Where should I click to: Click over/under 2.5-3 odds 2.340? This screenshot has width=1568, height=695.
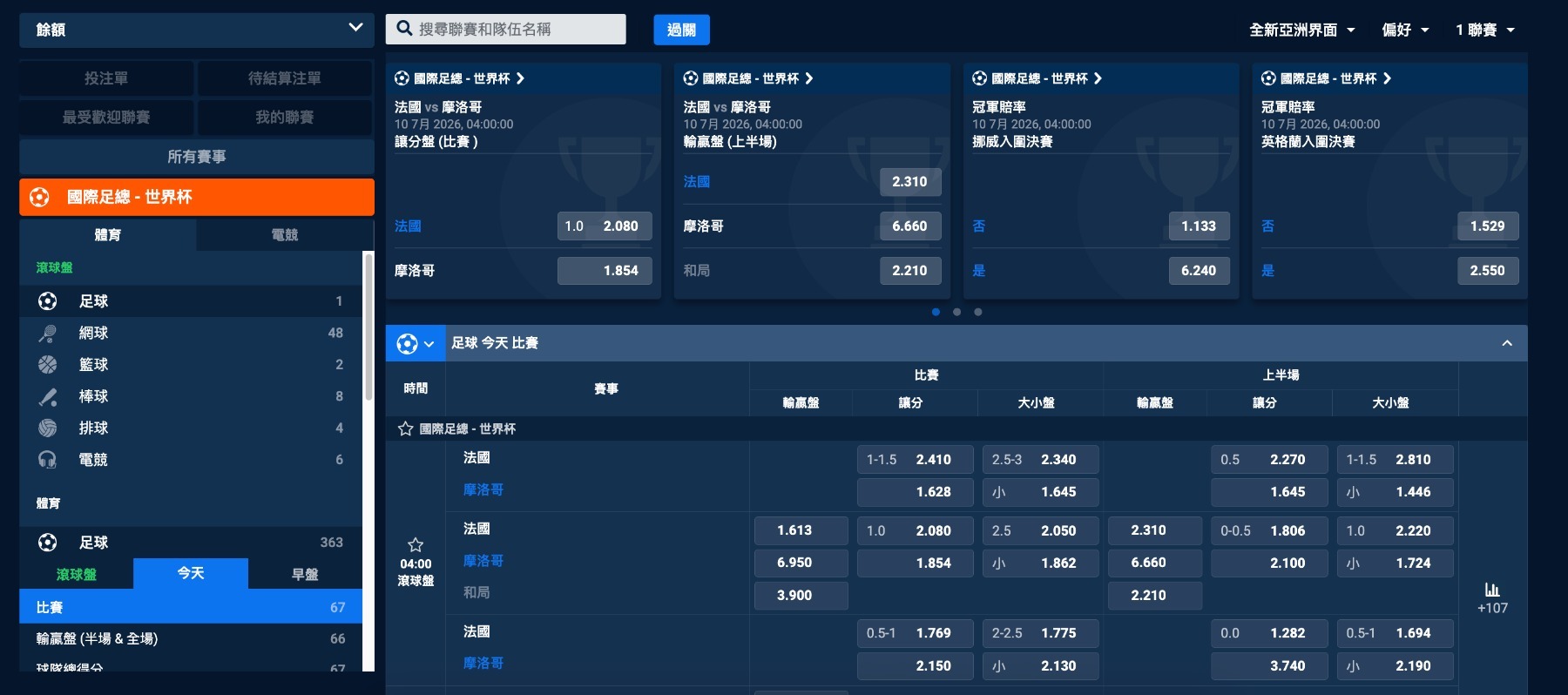[x=1041, y=460]
